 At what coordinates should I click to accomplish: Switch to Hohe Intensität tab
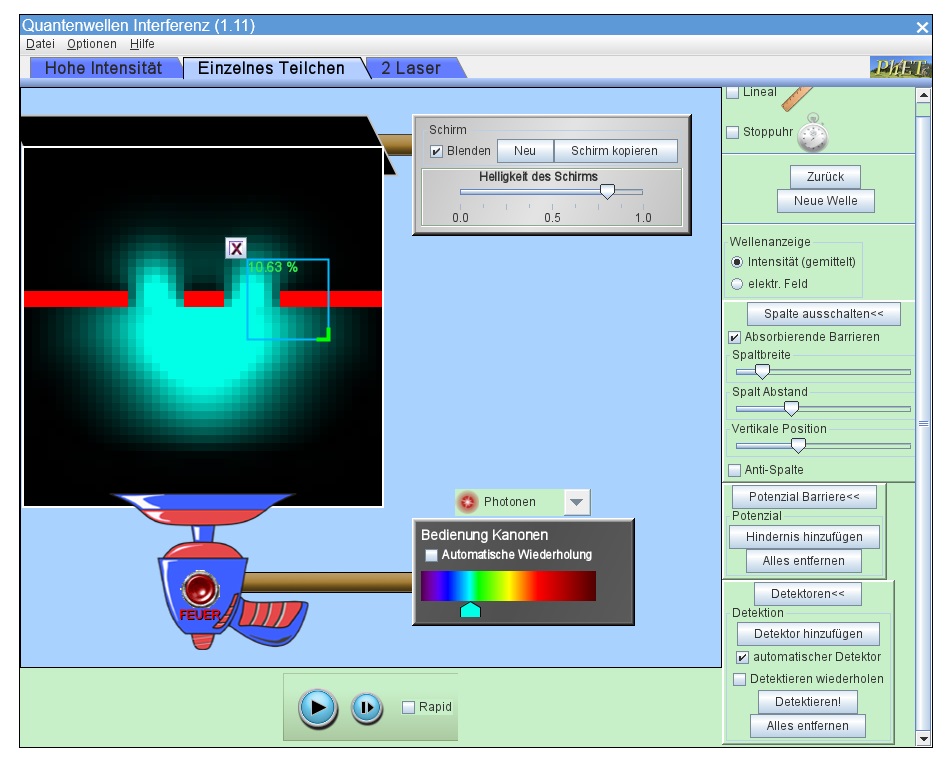click(x=104, y=68)
